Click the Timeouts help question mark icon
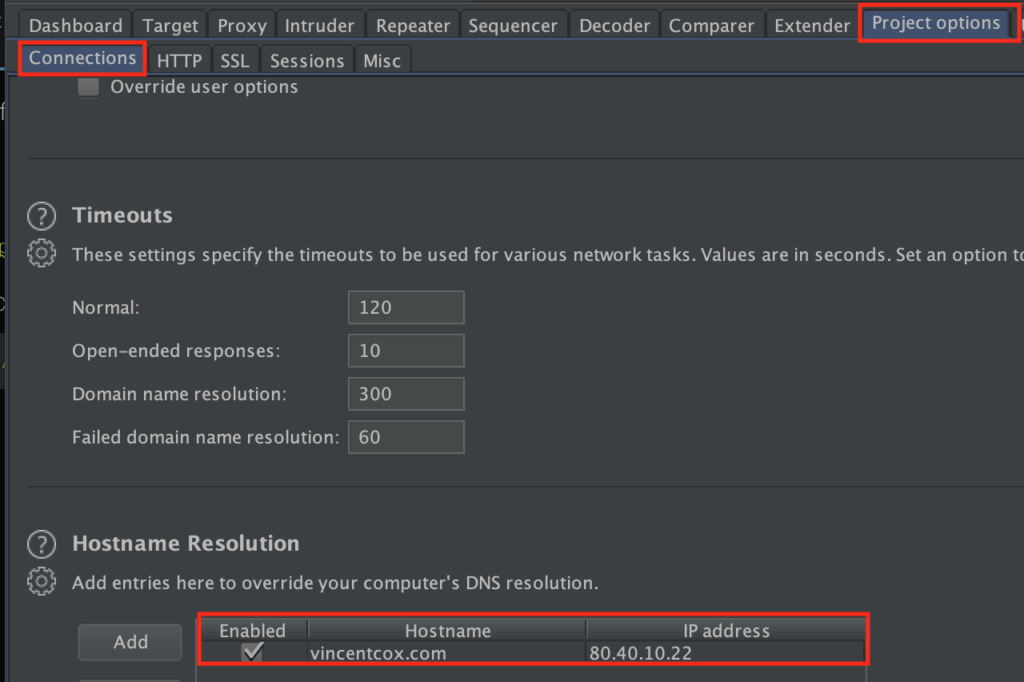 (x=41, y=215)
